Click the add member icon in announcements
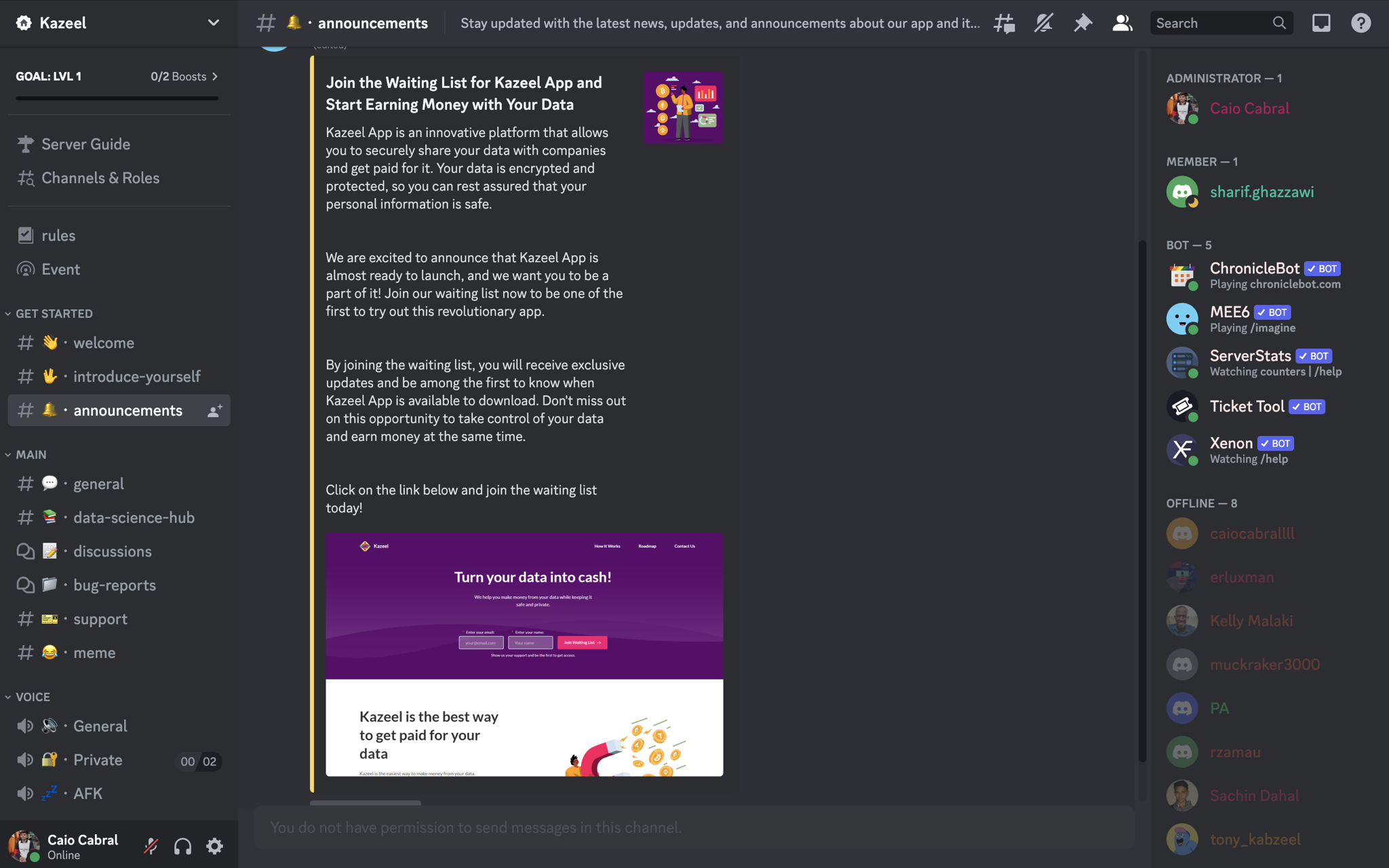 point(213,410)
